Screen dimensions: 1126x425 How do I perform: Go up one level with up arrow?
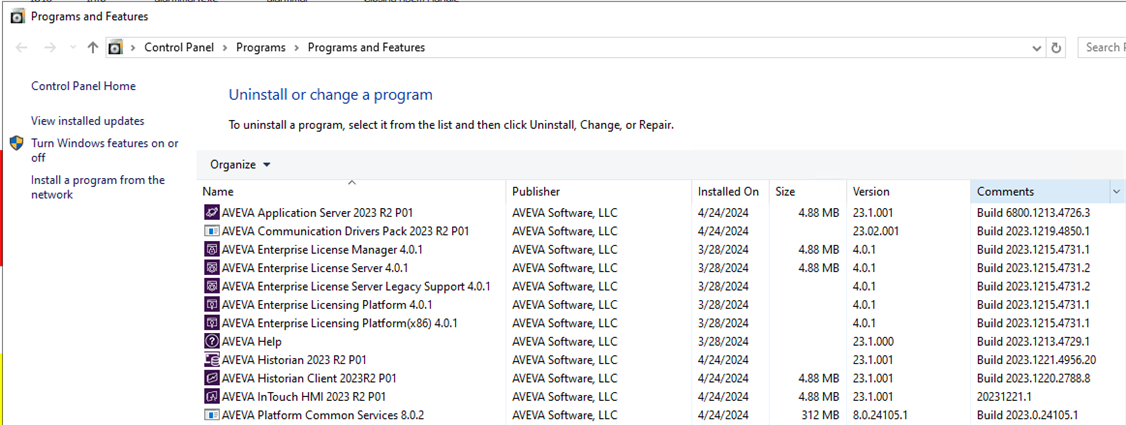(92, 47)
